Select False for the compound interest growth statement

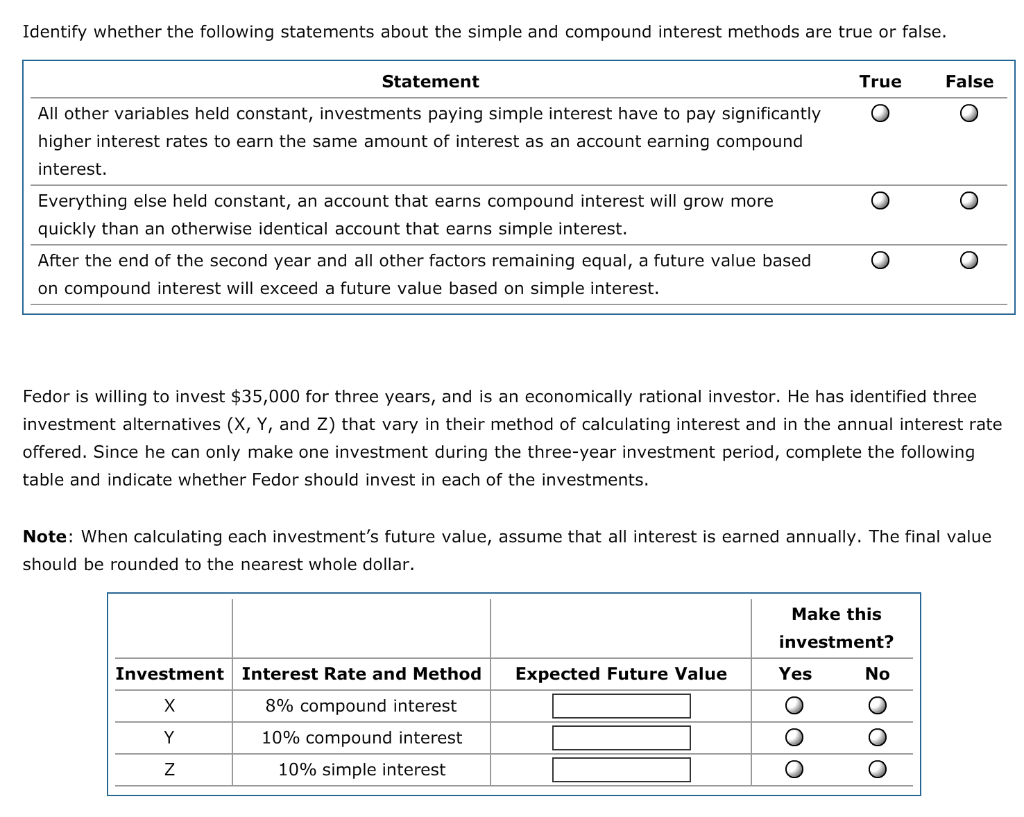(968, 200)
